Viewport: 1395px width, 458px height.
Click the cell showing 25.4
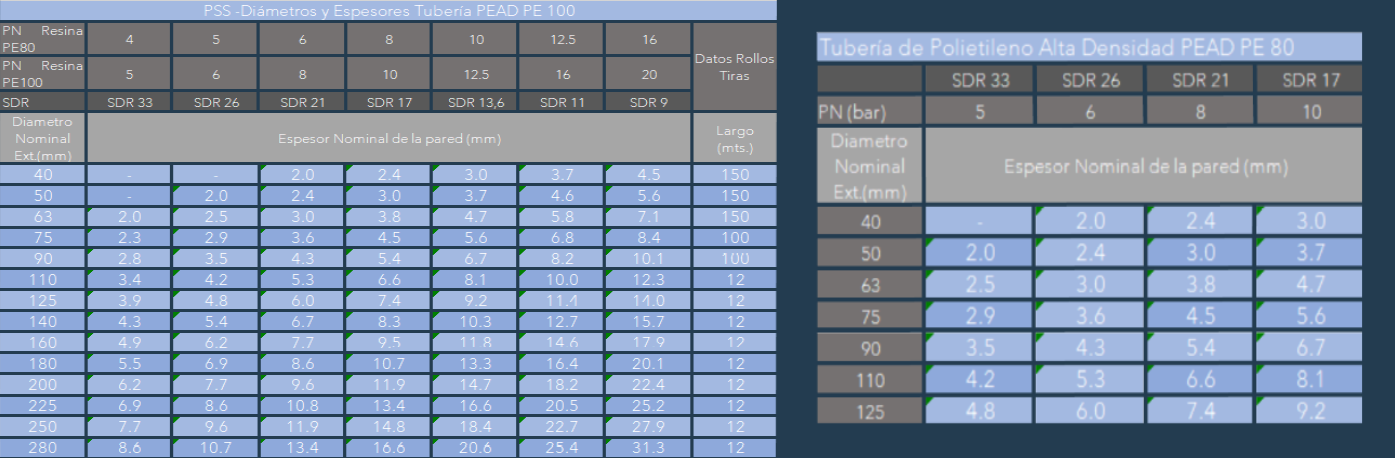[561, 449]
